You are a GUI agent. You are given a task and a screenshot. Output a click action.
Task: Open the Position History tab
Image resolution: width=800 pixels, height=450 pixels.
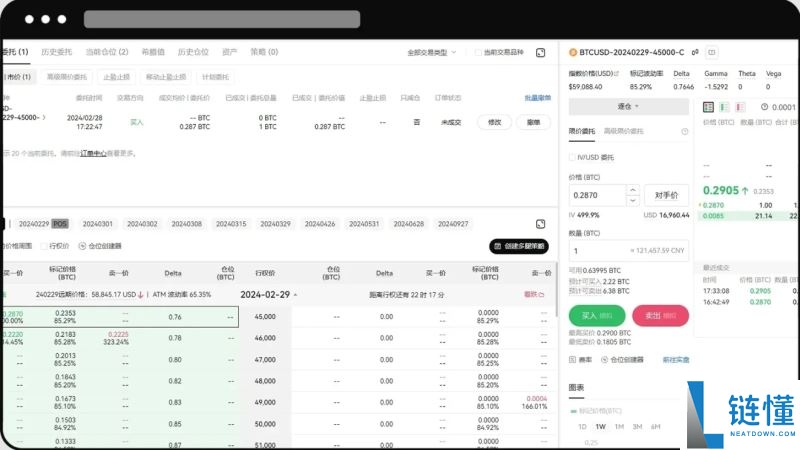193,52
